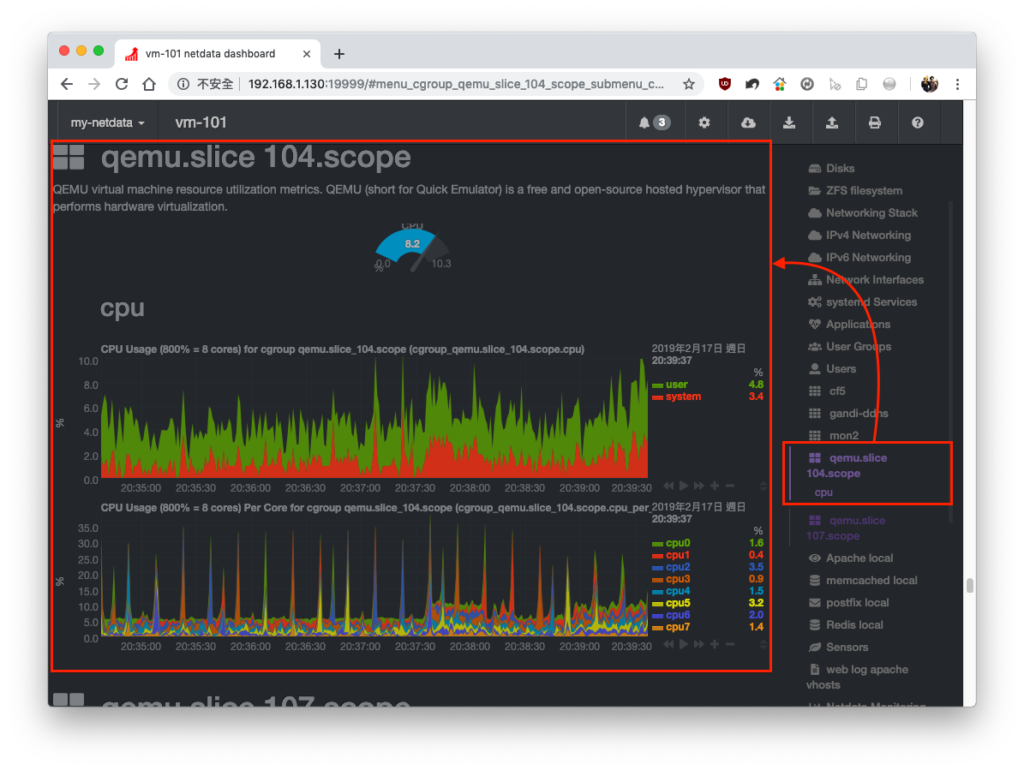Click the page vertical scrollbar thumb
1024x770 pixels.
coord(970,585)
